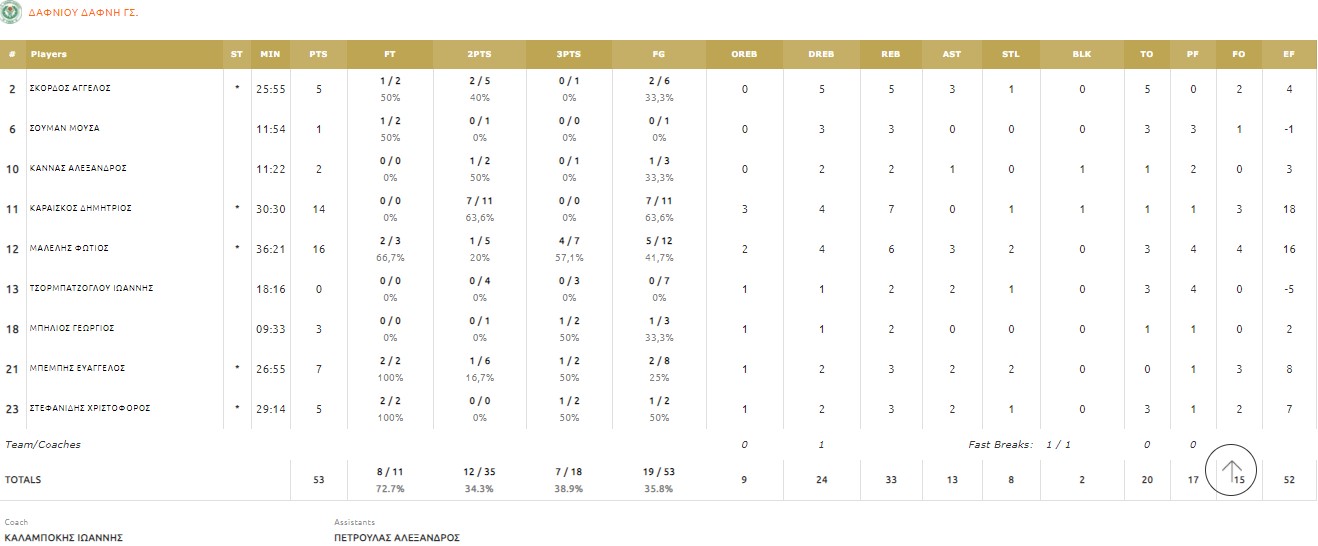Click the FT column header
This screenshot has height=546, width=1318.
(x=390, y=54)
